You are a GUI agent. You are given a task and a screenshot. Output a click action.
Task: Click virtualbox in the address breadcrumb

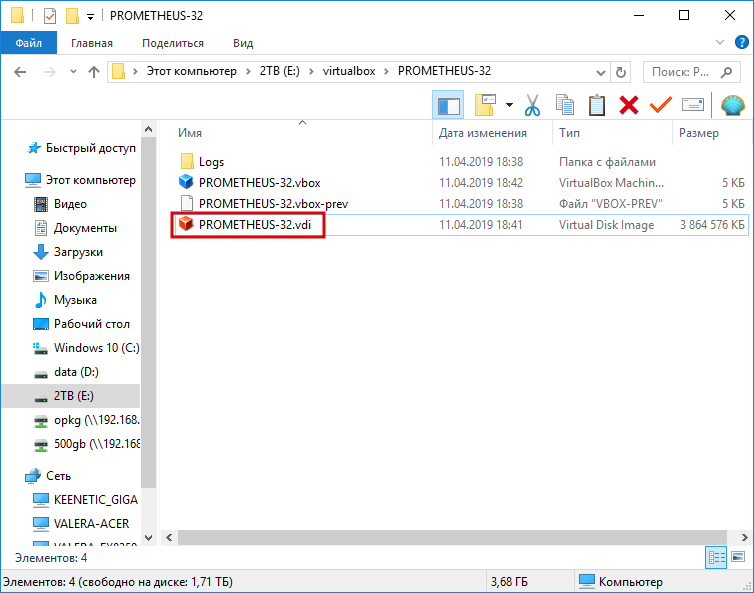coord(349,71)
